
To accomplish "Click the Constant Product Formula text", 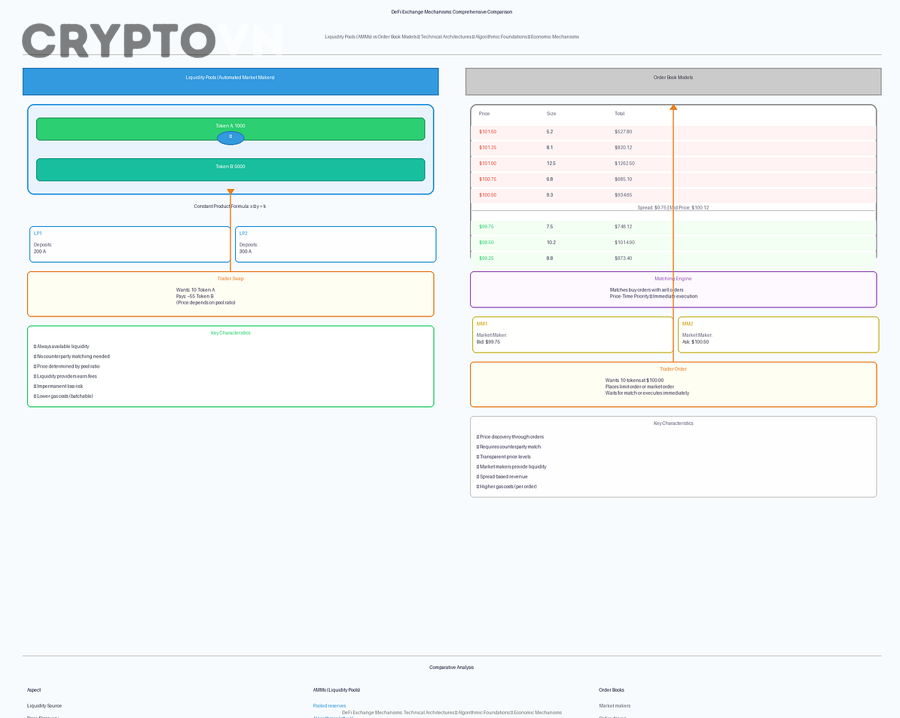I will point(230,206).
